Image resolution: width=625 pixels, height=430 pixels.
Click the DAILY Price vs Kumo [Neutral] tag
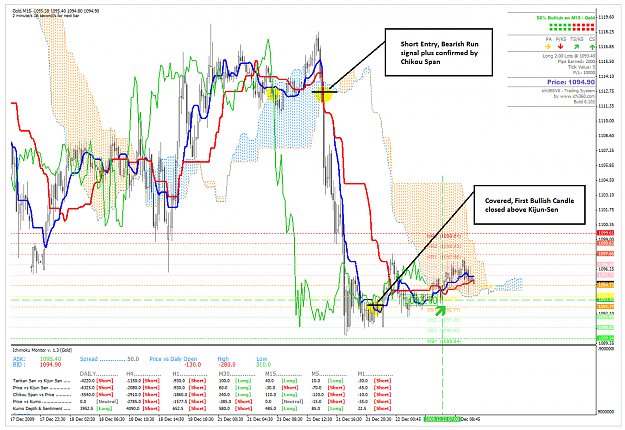105,401
